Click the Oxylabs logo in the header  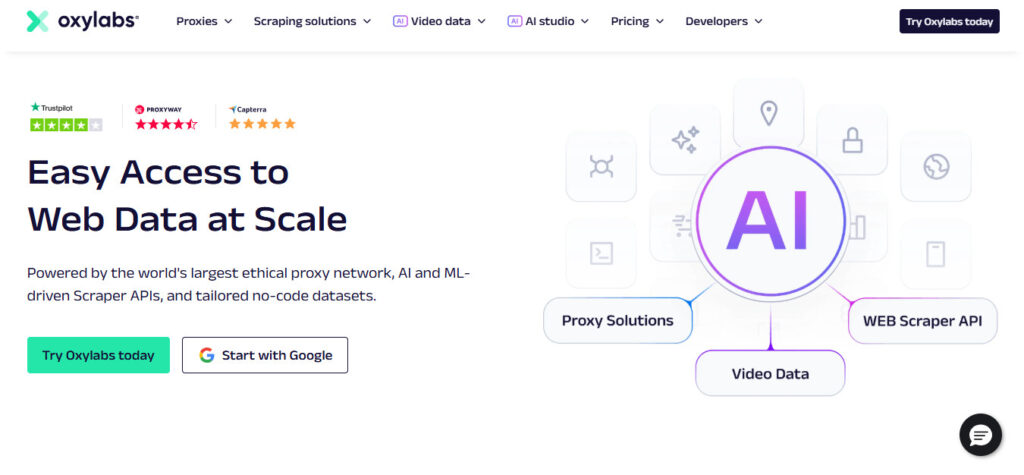[82, 21]
